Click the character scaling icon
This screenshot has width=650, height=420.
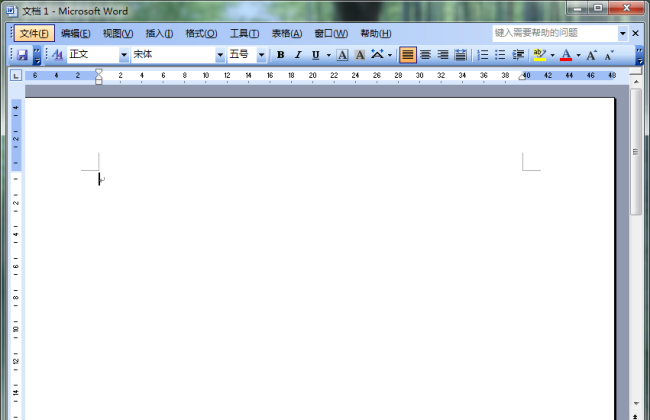377,55
